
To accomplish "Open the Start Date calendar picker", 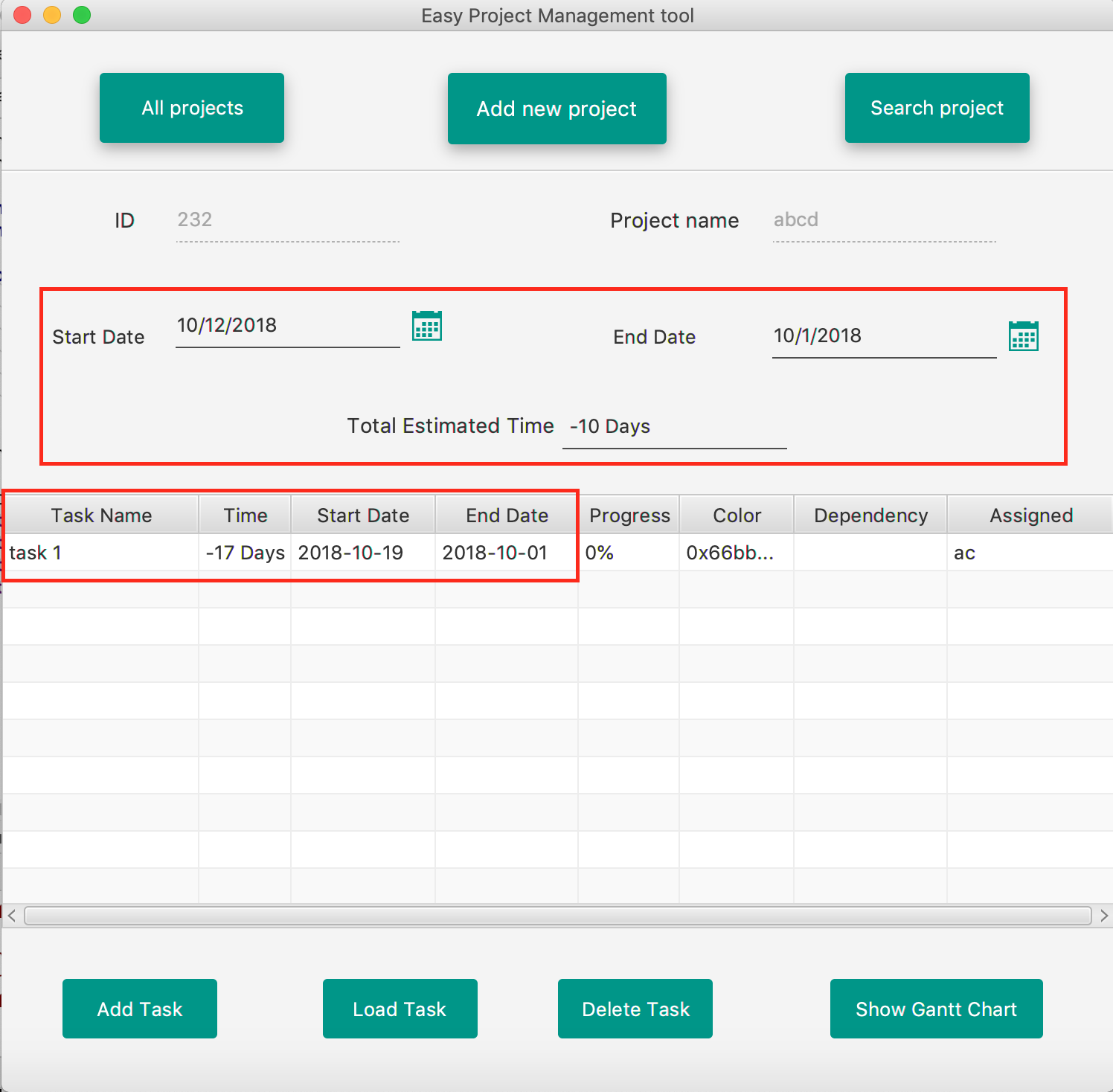I will [426, 326].
